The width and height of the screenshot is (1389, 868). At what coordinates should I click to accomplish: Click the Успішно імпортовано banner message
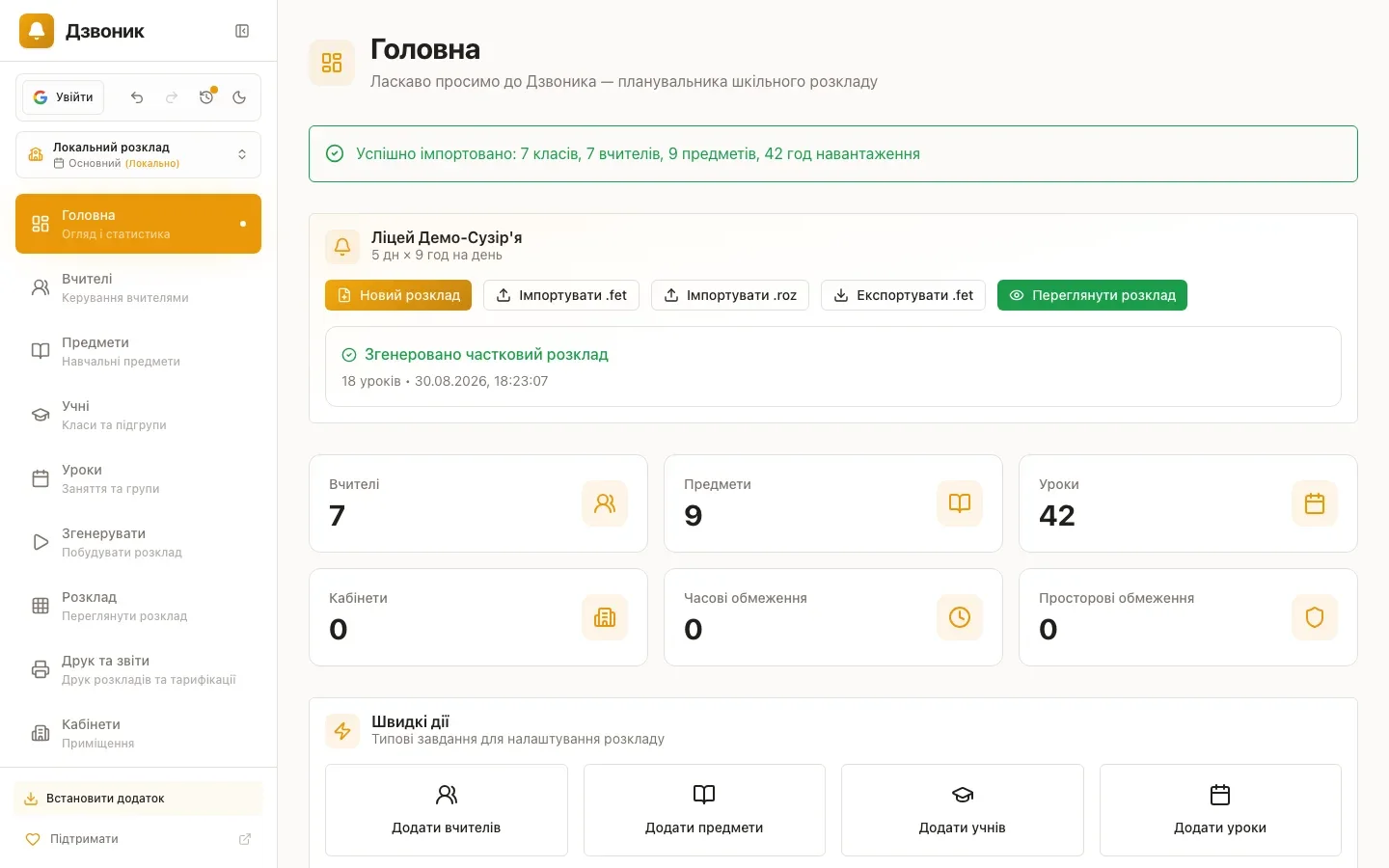click(x=638, y=153)
